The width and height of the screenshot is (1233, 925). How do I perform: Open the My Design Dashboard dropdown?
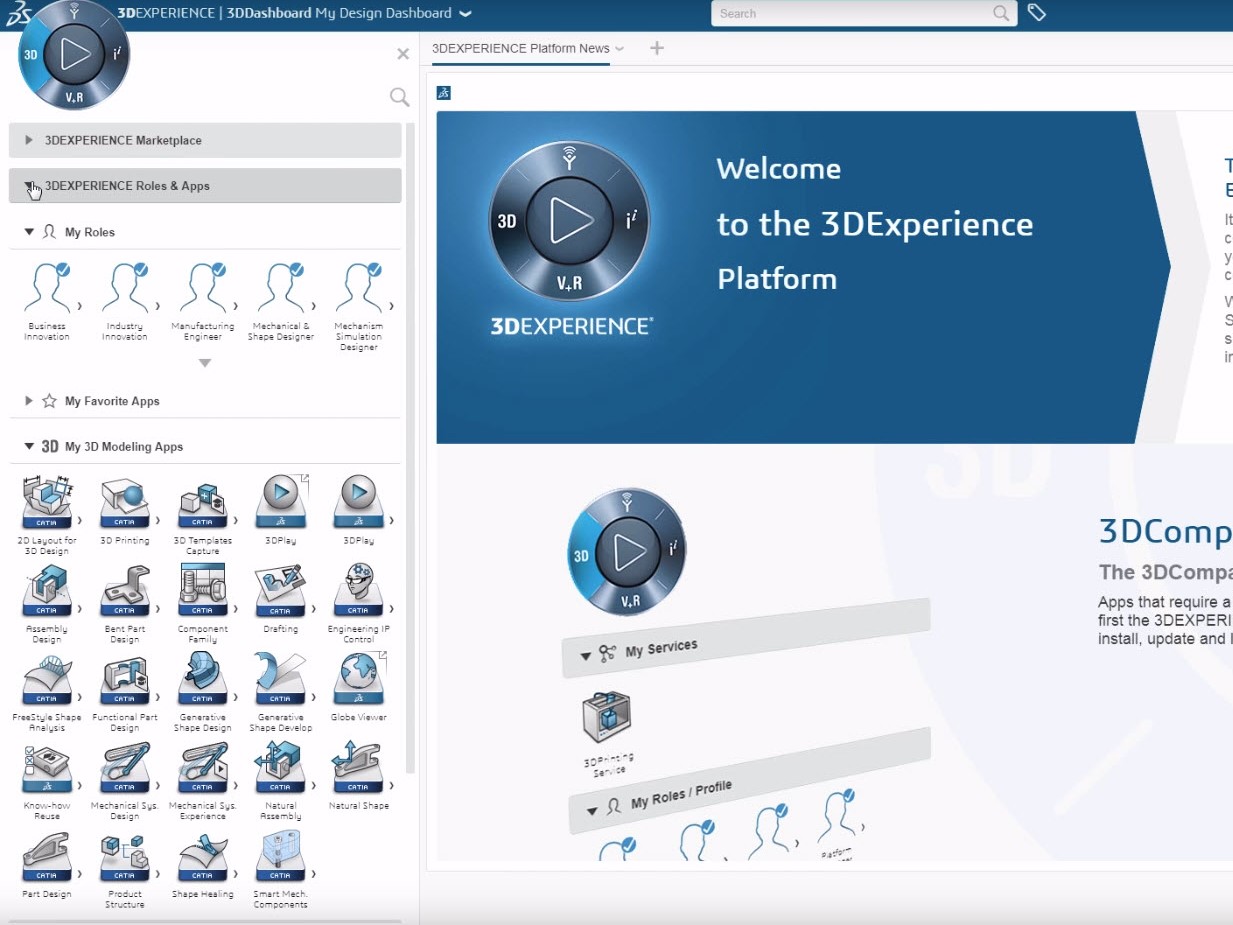tap(465, 14)
